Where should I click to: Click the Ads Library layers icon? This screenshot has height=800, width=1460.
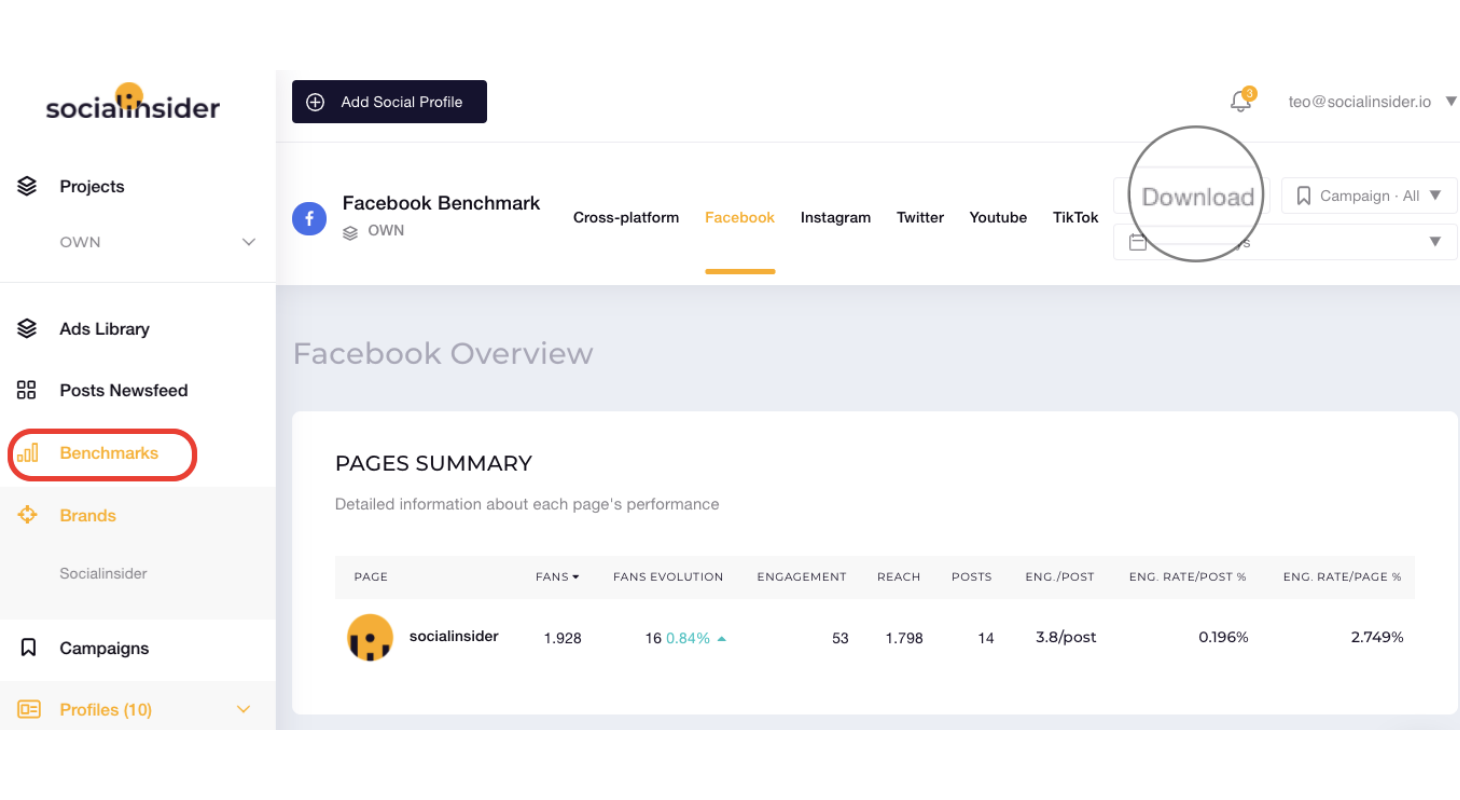point(27,328)
